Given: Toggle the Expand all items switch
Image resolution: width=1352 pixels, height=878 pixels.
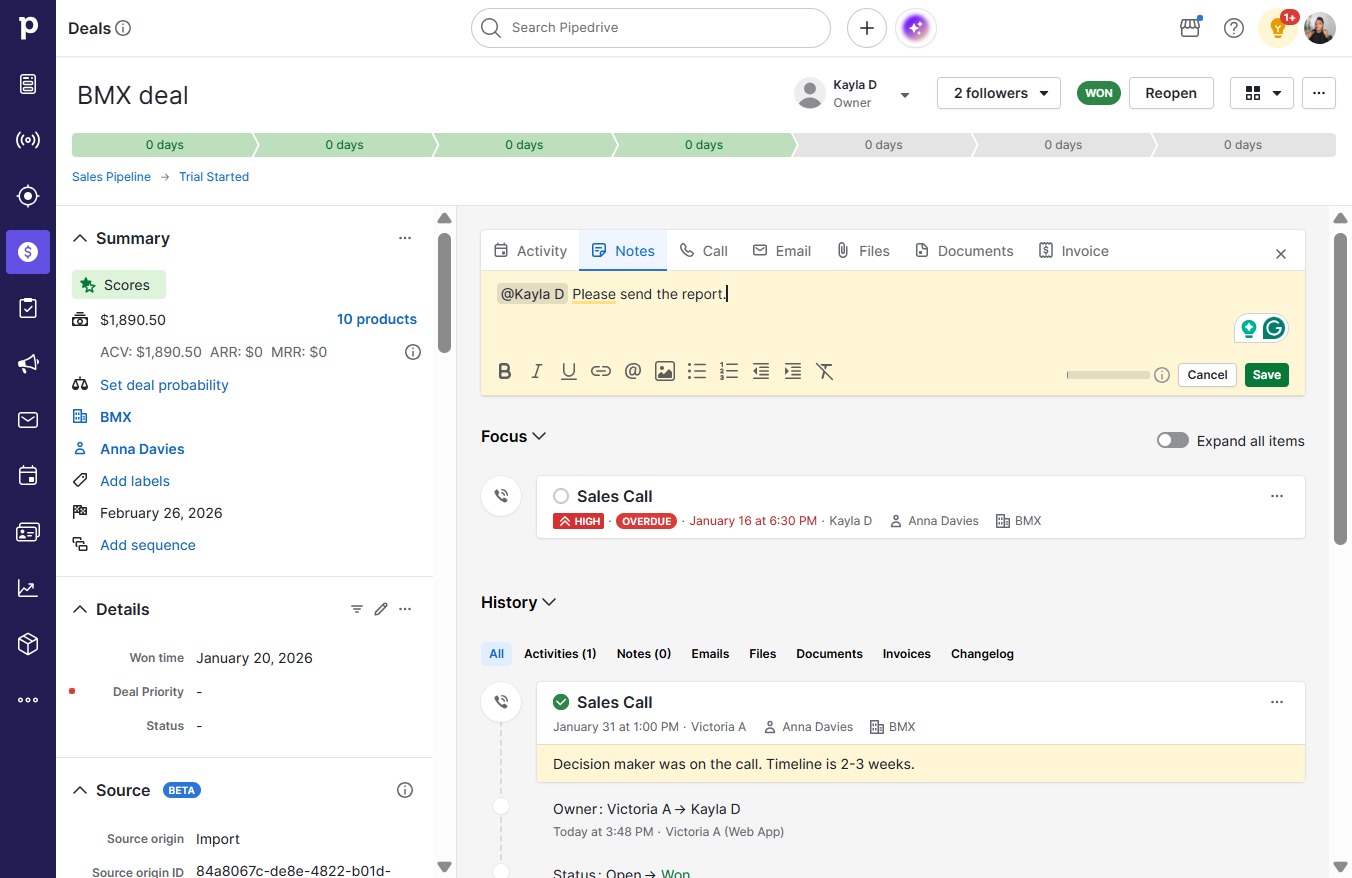Looking at the screenshot, I should tap(1173, 441).
